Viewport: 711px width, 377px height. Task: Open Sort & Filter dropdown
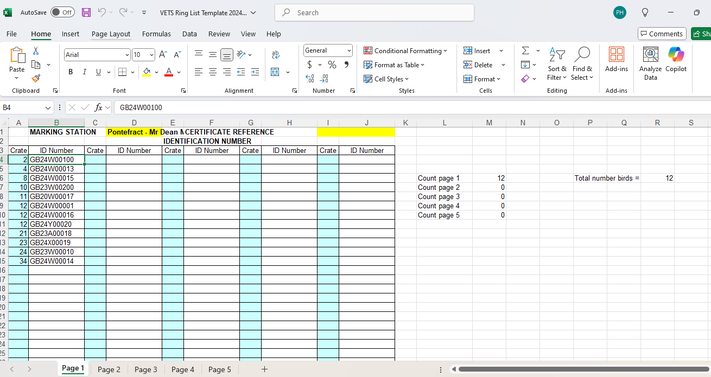point(557,64)
